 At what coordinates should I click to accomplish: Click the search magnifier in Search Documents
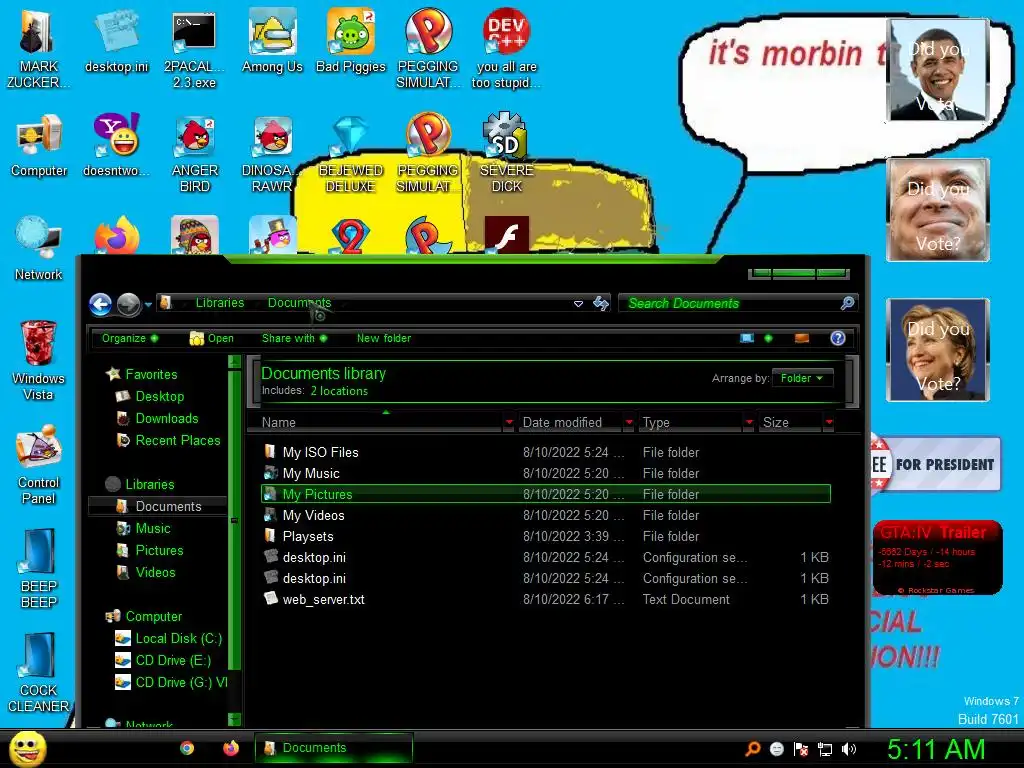[847, 303]
